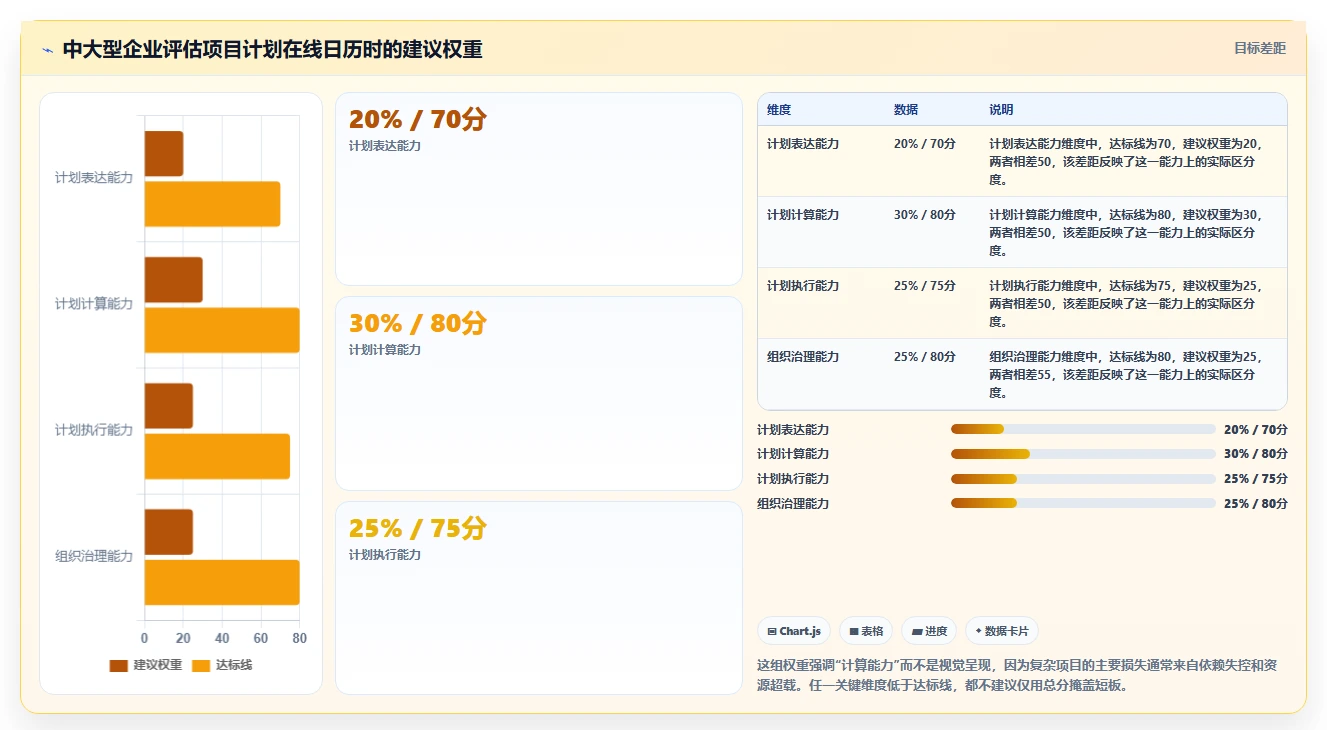This screenshot has width=1327, height=730.
Task: Click the 30% / 80分 value beside the progress bar
Action: click(x=1256, y=454)
